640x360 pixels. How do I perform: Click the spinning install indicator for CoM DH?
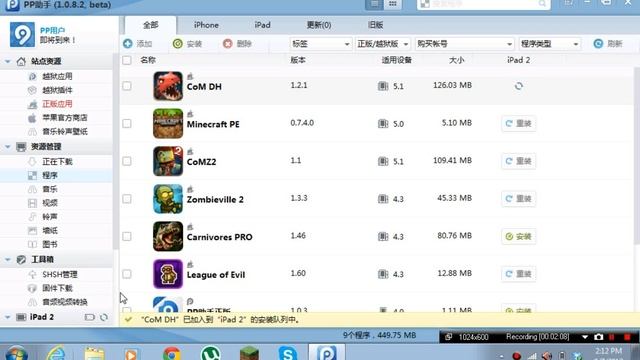point(518,86)
